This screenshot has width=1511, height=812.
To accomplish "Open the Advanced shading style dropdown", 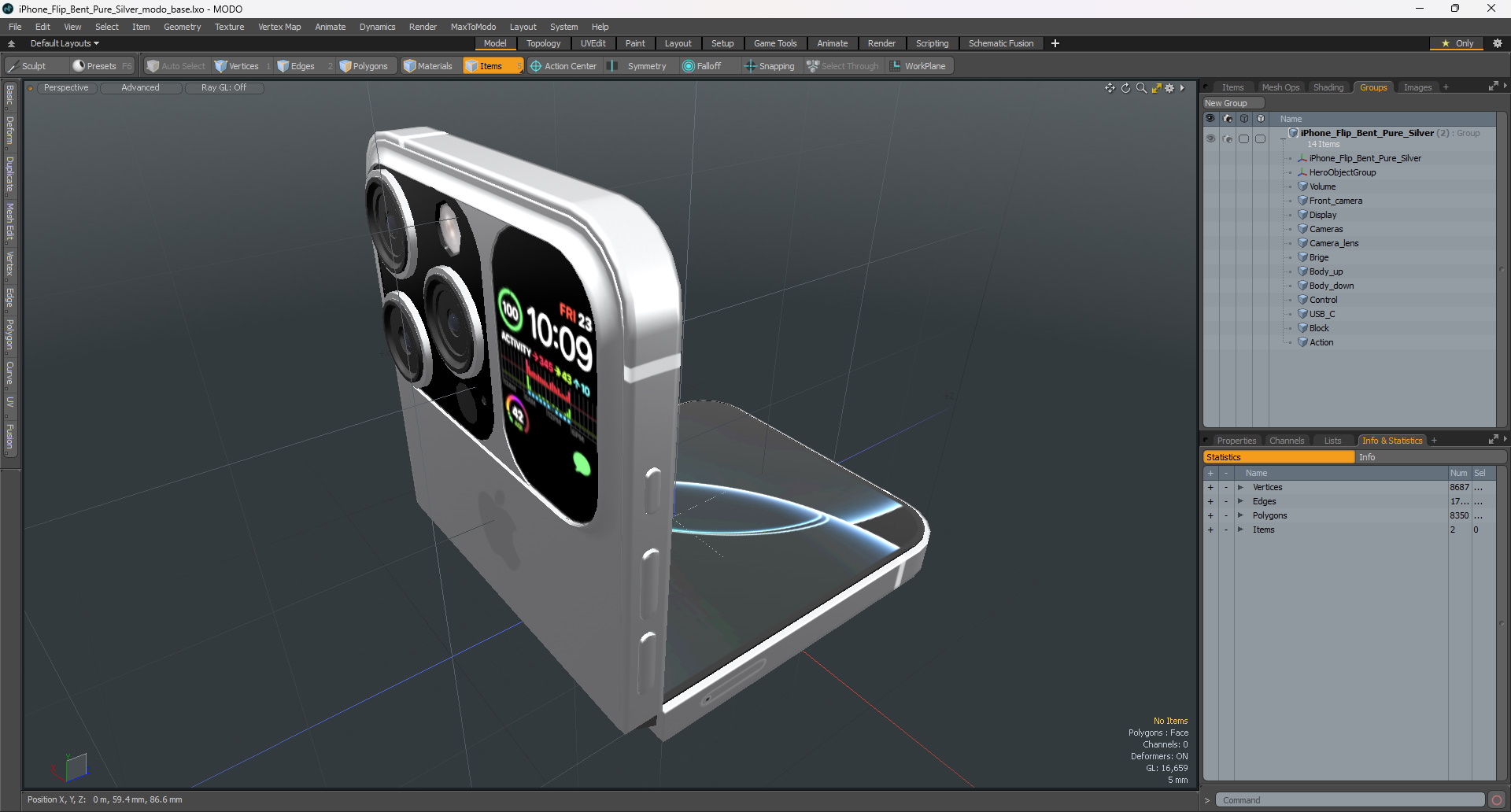I will (x=140, y=88).
